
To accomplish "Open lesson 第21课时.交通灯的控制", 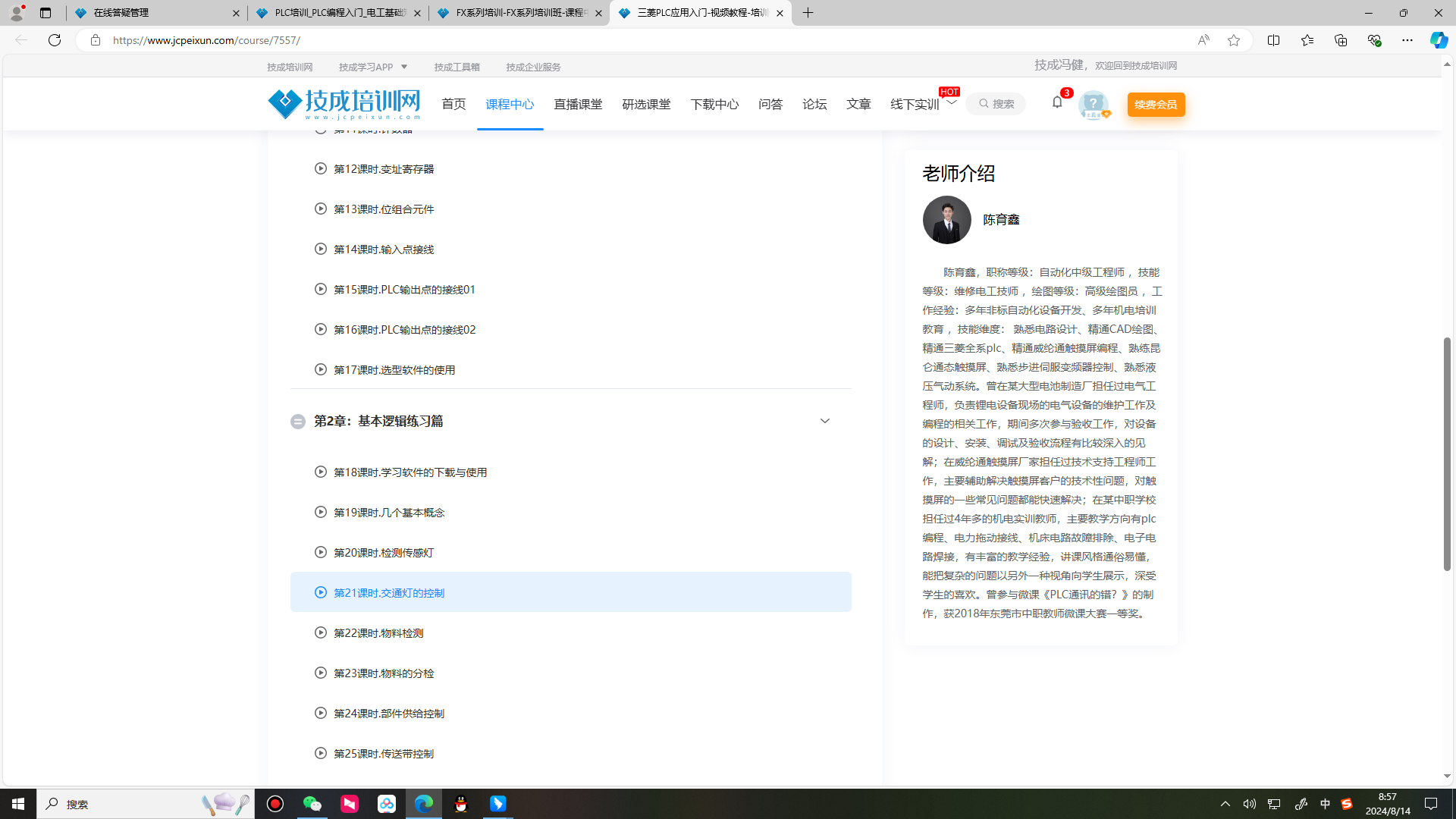I will tap(570, 592).
